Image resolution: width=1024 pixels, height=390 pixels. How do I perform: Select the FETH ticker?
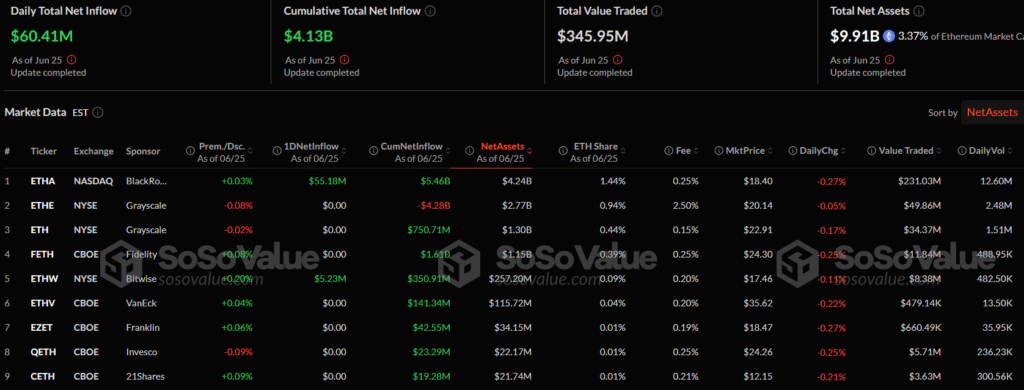tap(42, 255)
